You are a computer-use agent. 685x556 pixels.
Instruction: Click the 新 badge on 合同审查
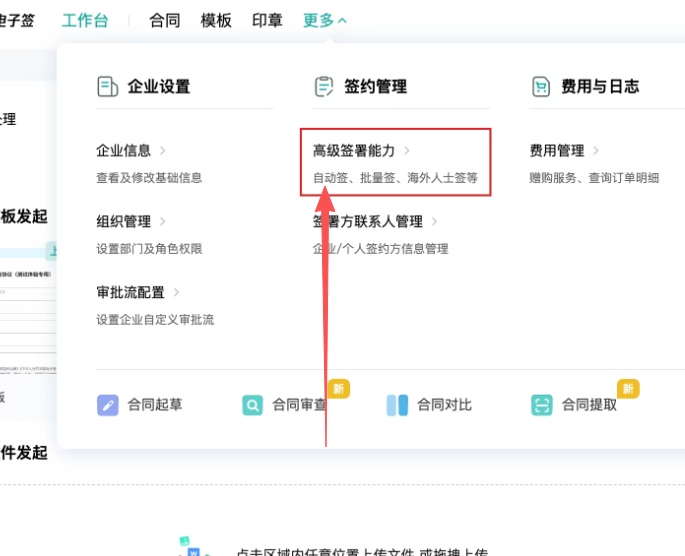click(339, 389)
